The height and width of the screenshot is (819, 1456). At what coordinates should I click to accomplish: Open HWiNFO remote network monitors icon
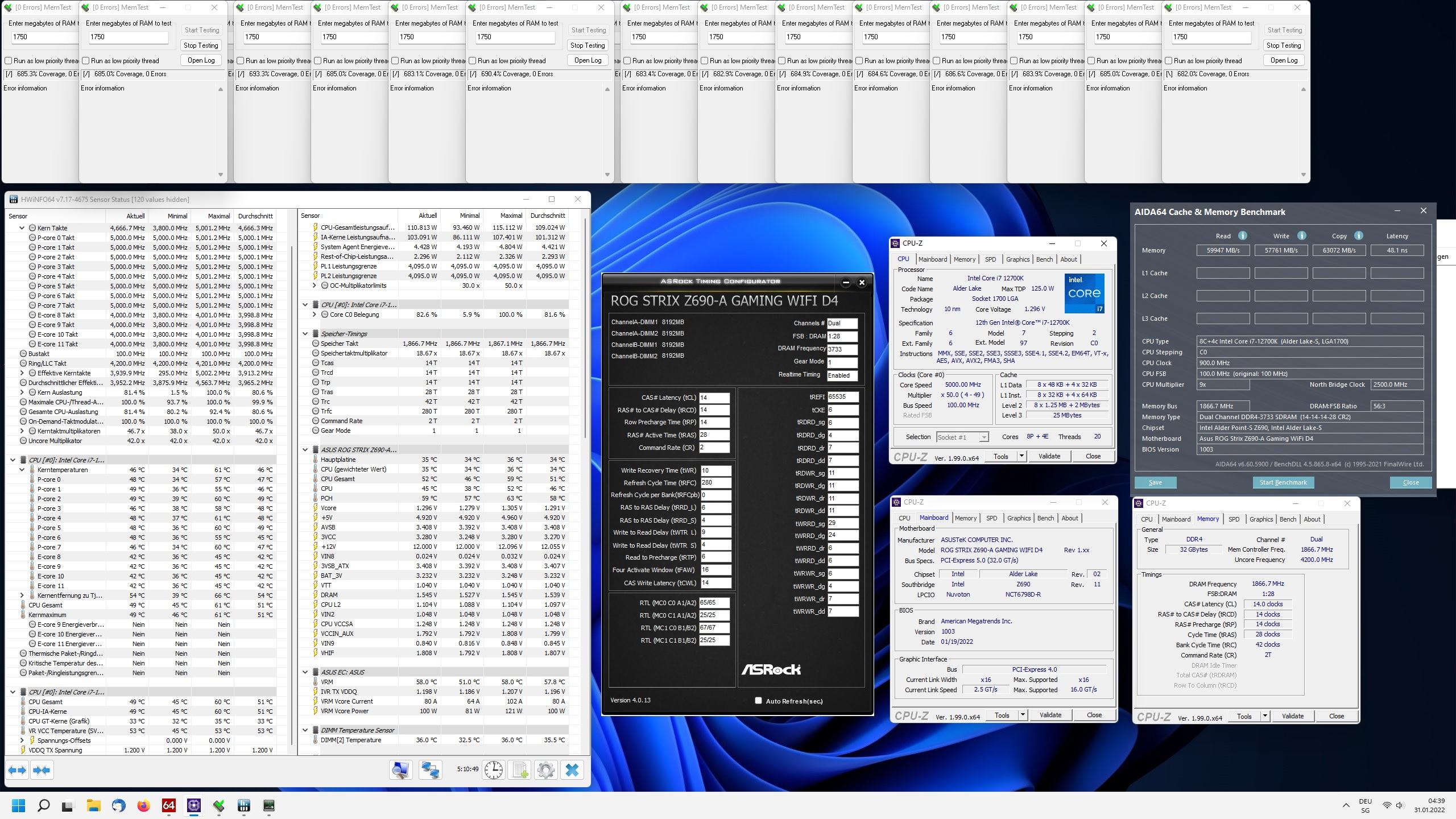click(x=431, y=770)
